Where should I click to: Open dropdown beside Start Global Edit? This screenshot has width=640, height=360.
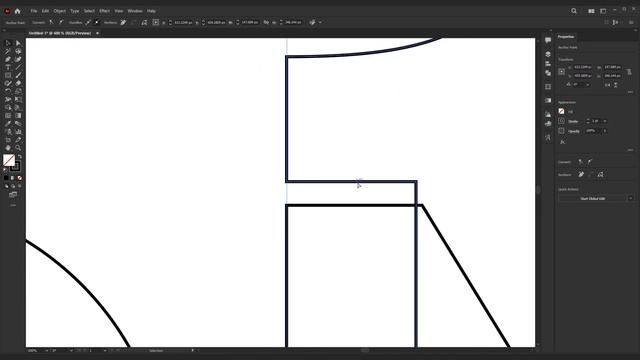pos(631,198)
